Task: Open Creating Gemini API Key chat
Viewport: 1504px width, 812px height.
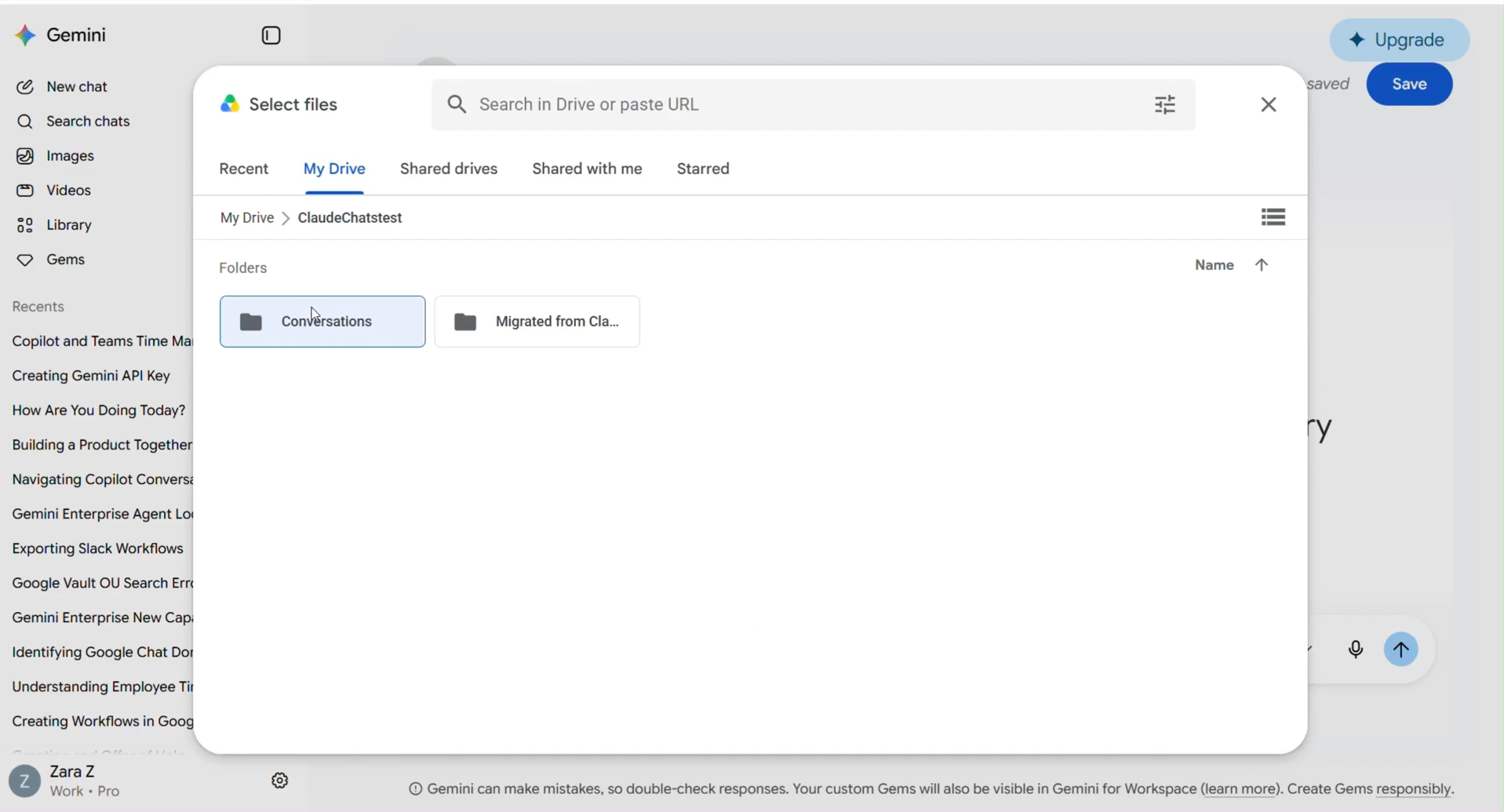Action: [91, 376]
